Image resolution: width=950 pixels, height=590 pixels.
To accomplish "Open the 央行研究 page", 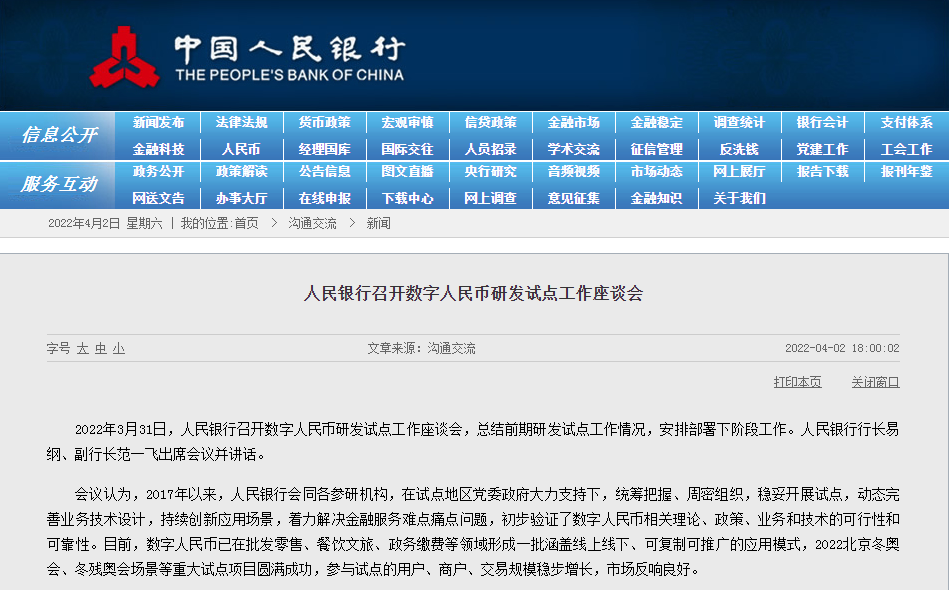I will click(490, 173).
